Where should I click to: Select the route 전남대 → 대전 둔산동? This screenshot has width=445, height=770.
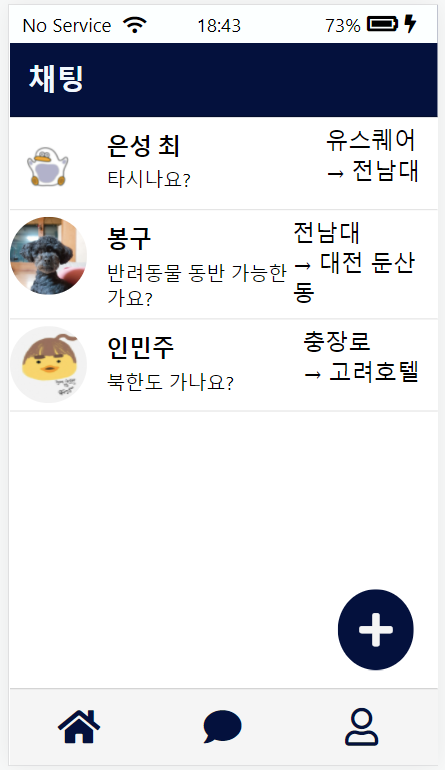(355, 262)
